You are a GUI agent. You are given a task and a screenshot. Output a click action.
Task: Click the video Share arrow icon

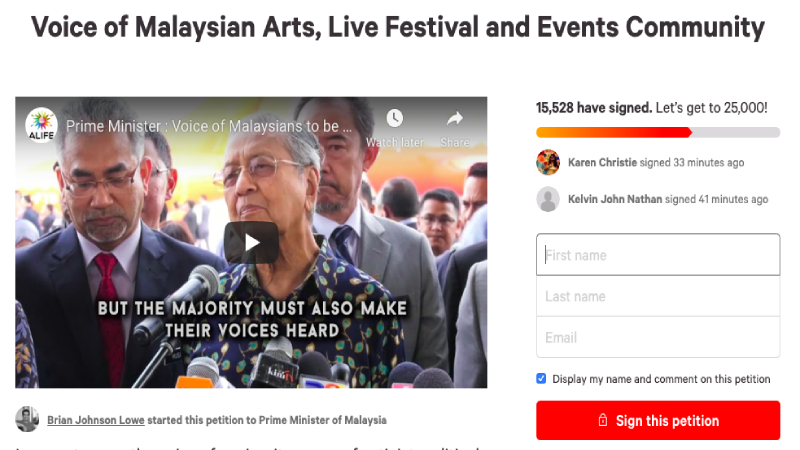click(x=455, y=119)
